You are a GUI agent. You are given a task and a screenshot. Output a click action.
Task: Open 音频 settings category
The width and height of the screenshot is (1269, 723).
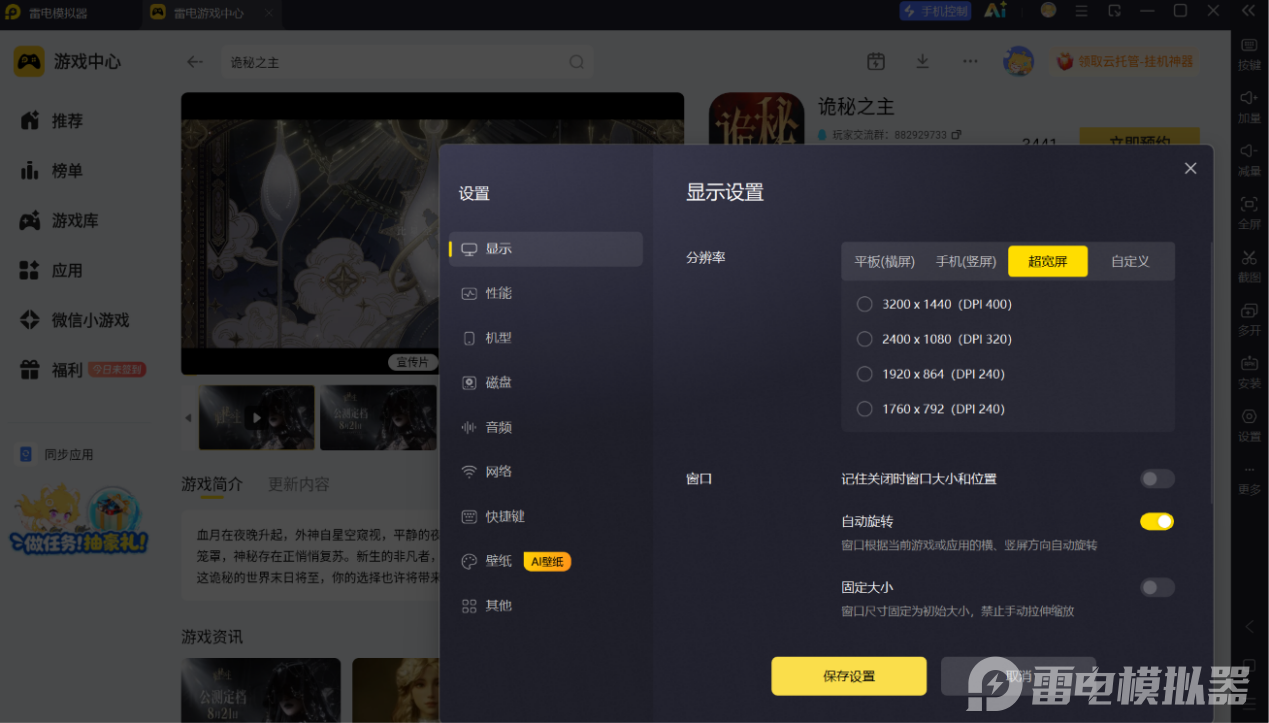[x=546, y=427]
